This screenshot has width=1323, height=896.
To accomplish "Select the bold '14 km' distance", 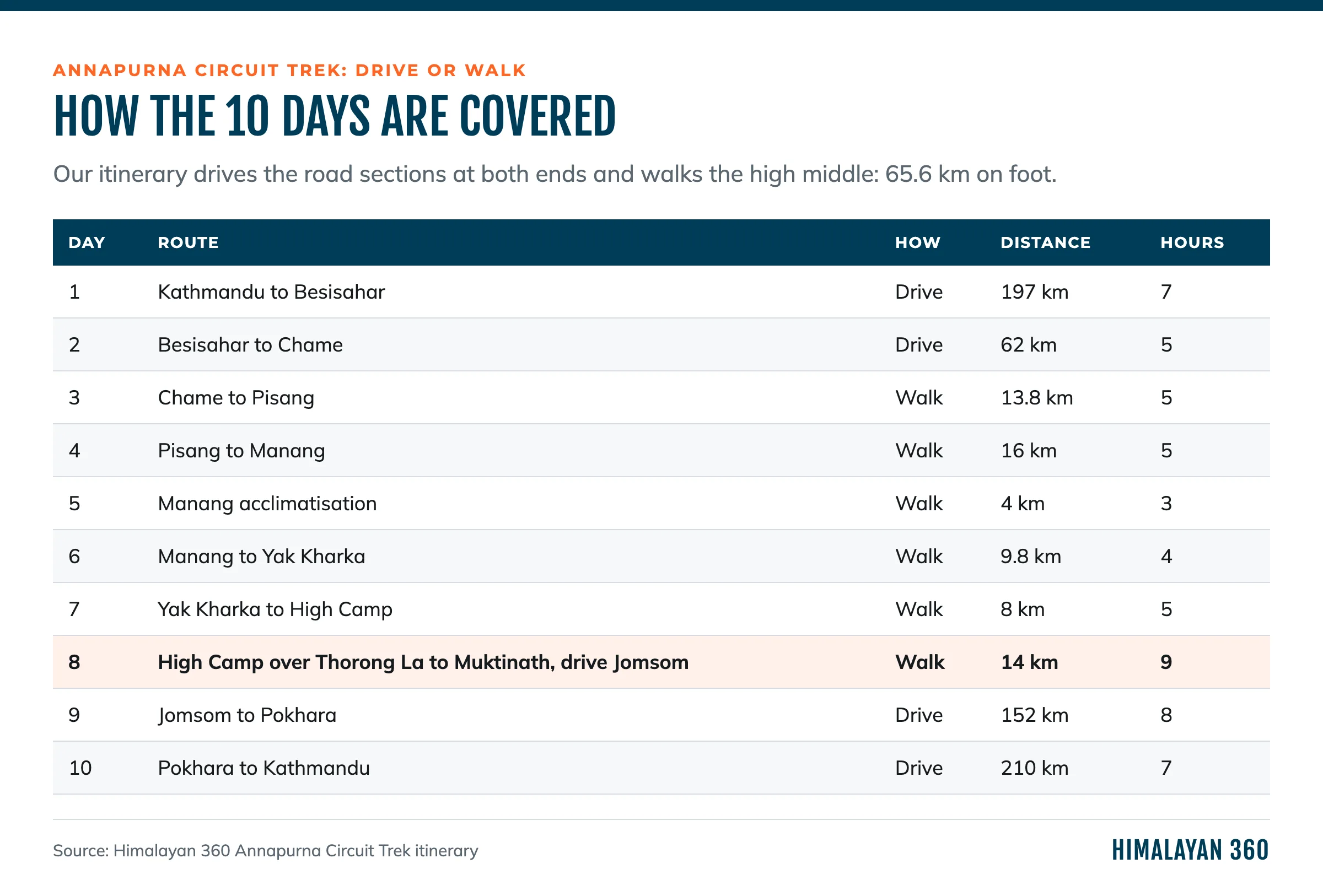I will (x=1029, y=662).
